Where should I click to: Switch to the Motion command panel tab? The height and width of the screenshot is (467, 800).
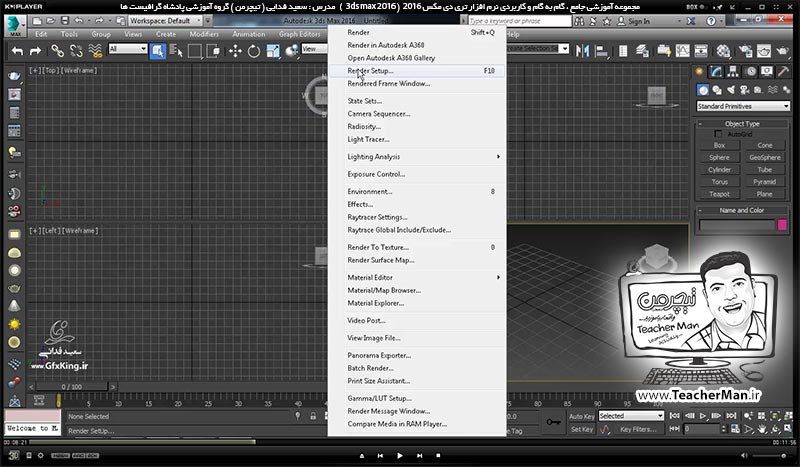pyautogui.click(x=751, y=71)
